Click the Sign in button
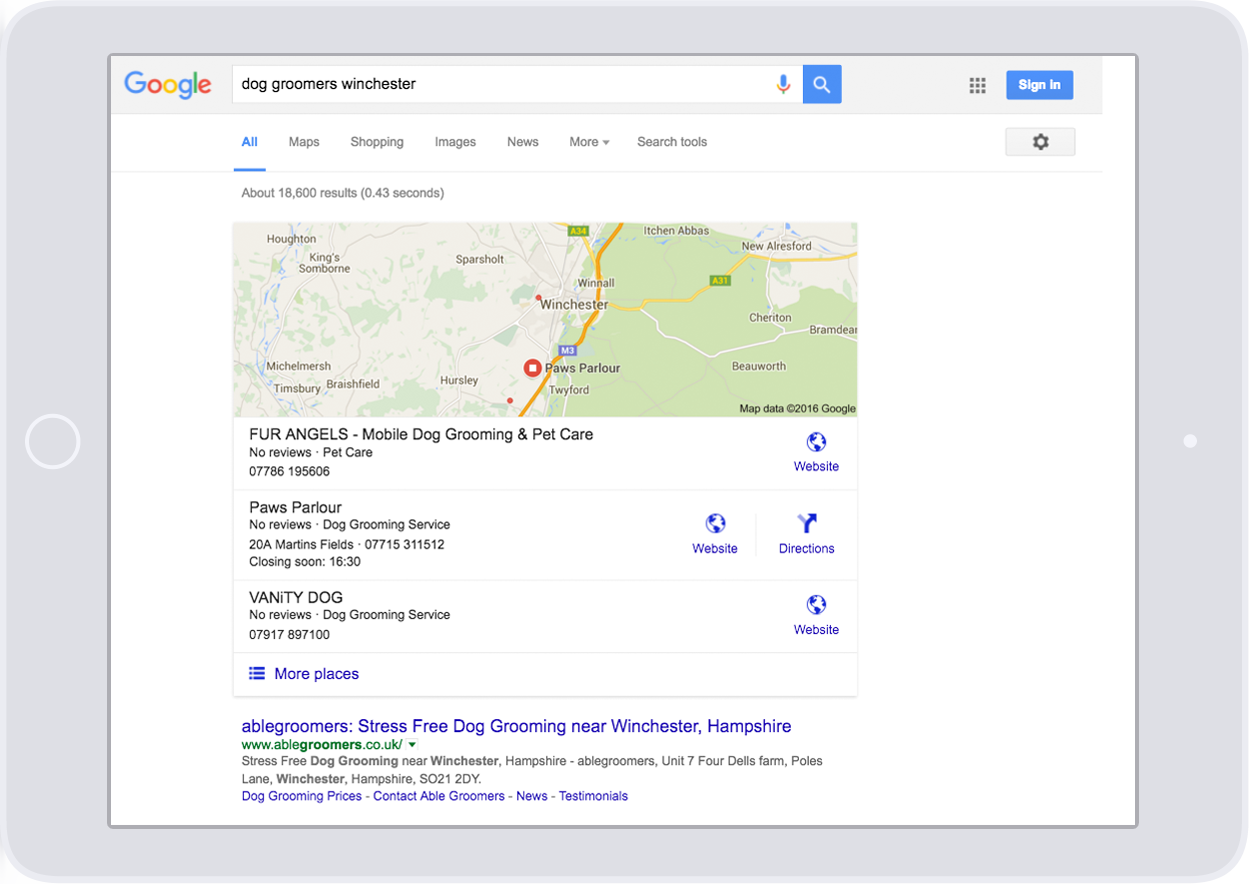The image size is (1249, 884). point(1039,85)
